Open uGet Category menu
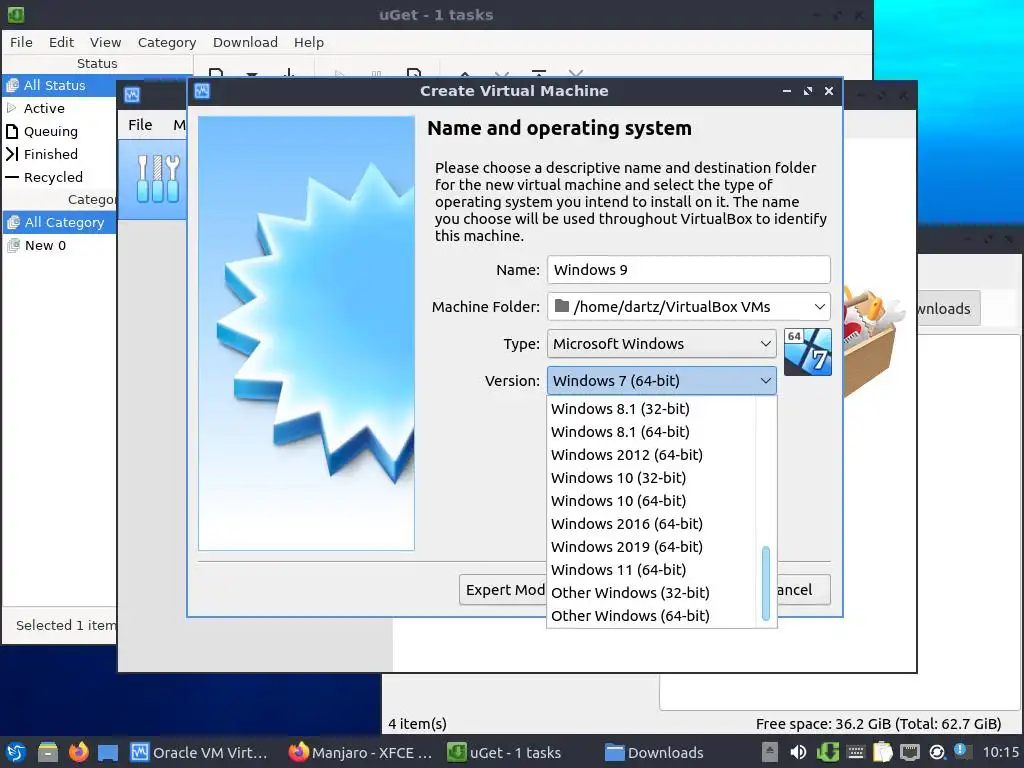This screenshot has height=768, width=1024. pos(167,42)
